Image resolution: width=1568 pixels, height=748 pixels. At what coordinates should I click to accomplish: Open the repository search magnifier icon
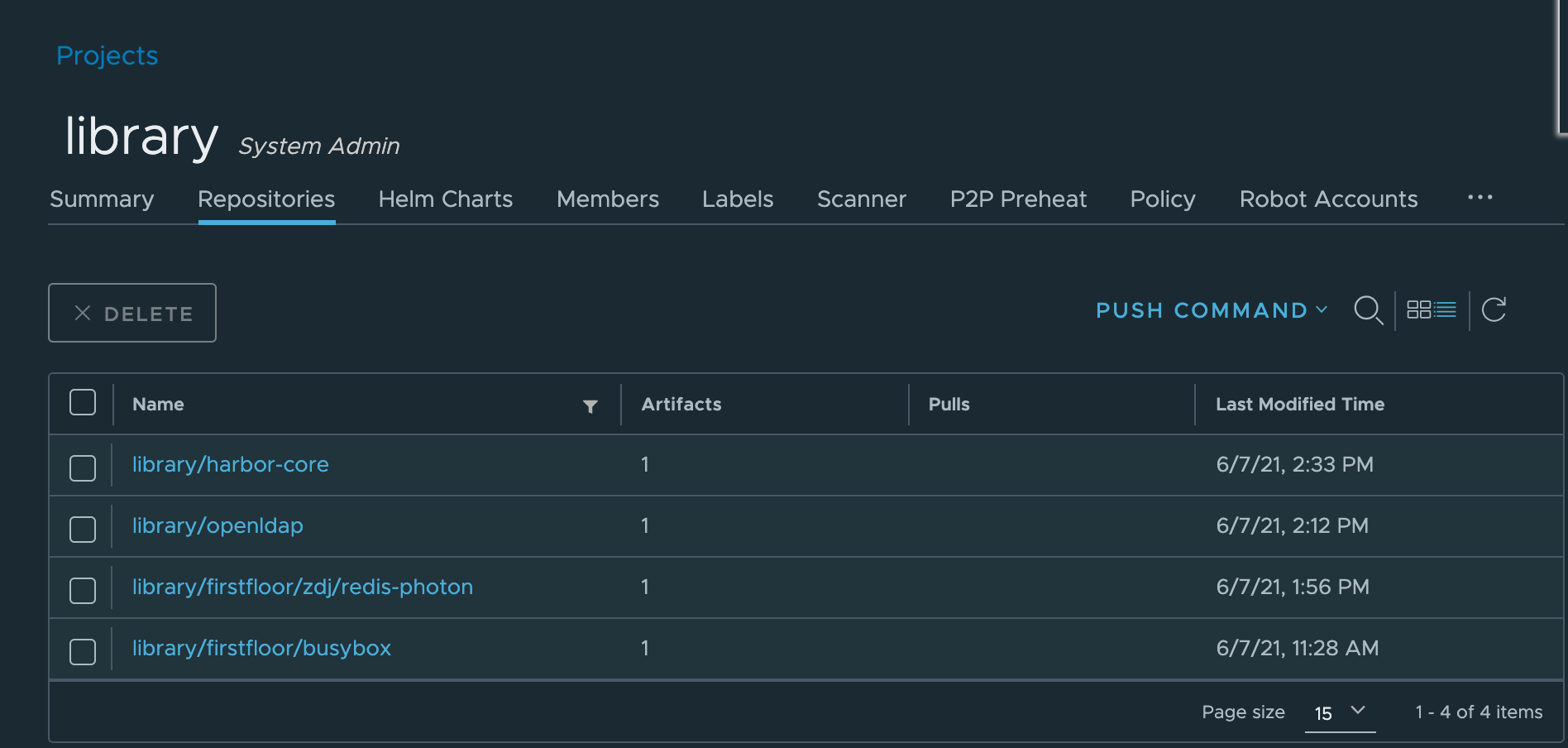1368,310
